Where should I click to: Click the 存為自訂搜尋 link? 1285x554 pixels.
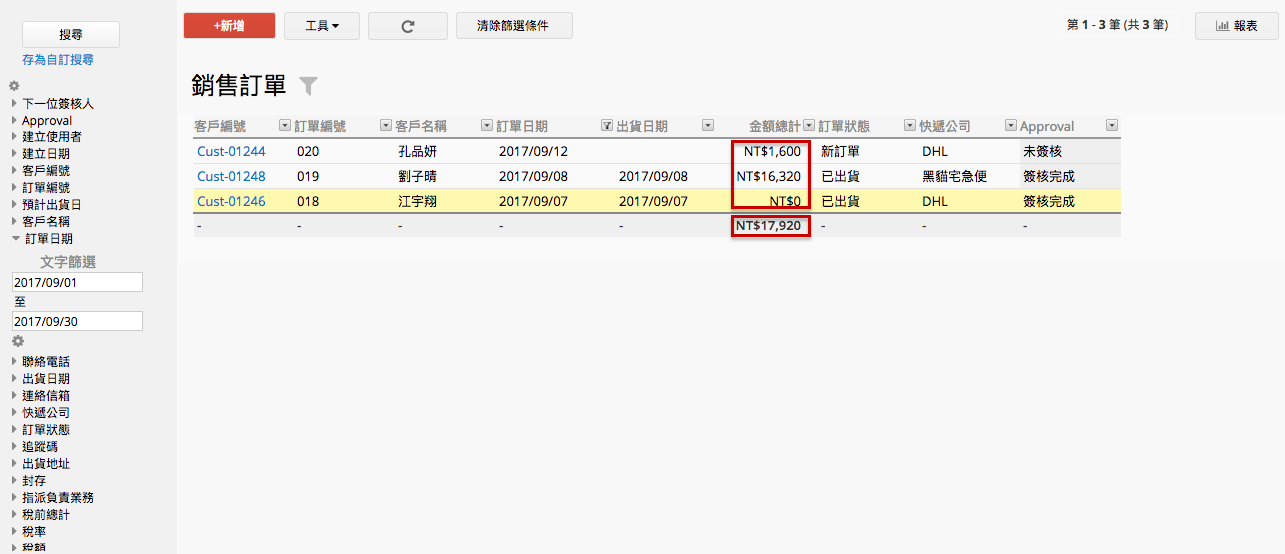click(58, 60)
